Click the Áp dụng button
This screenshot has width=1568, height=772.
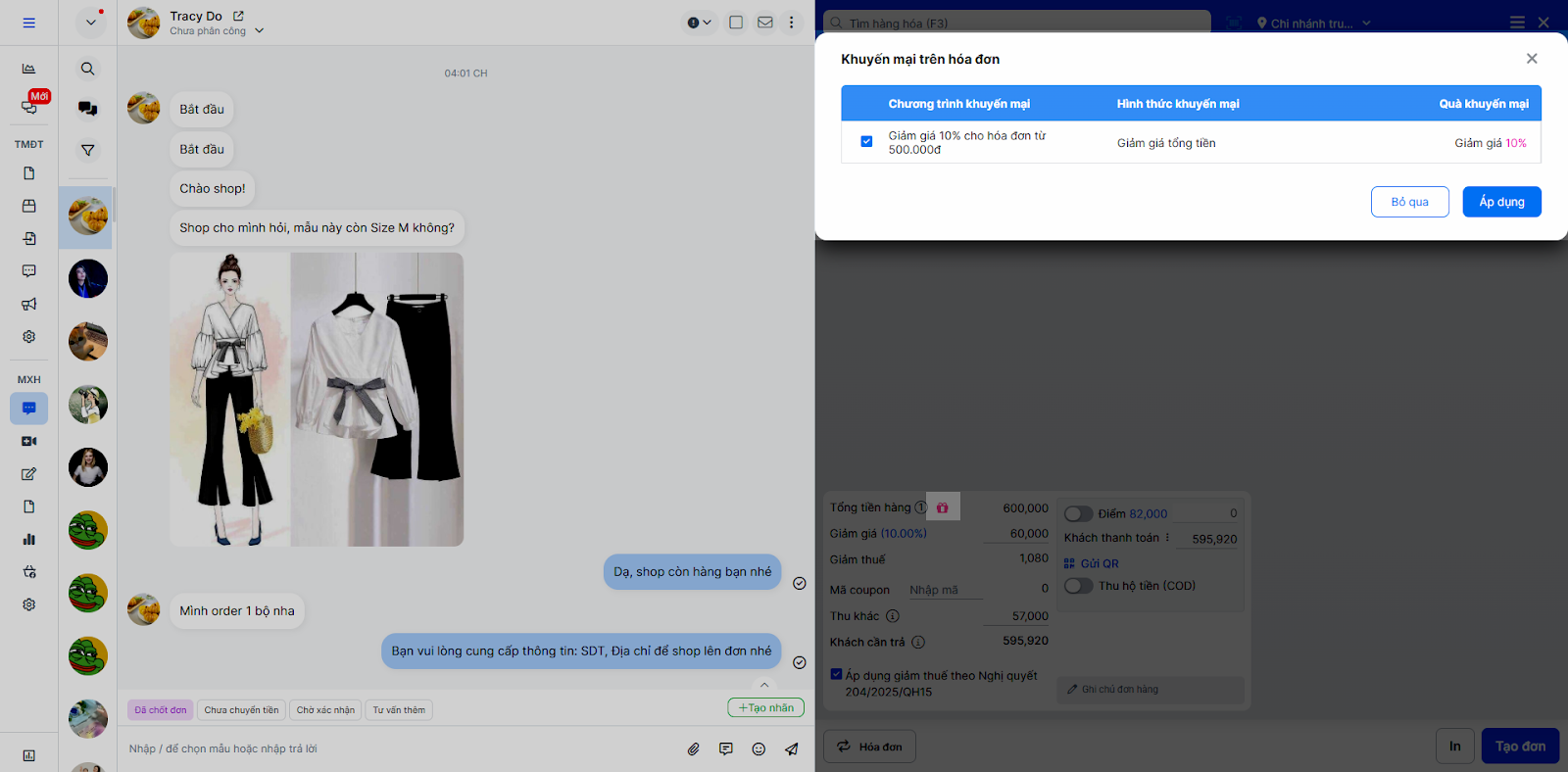pyautogui.click(x=1501, y=202)
